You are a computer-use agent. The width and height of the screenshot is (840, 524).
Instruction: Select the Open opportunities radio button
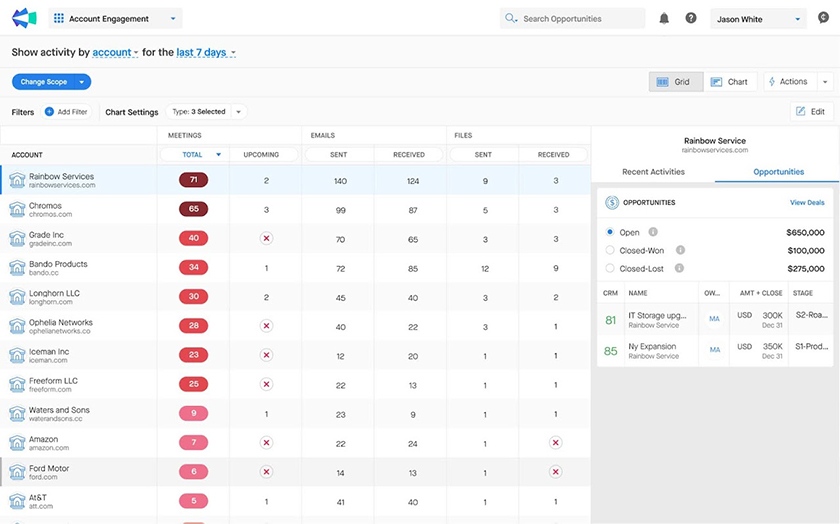point(610,232)
